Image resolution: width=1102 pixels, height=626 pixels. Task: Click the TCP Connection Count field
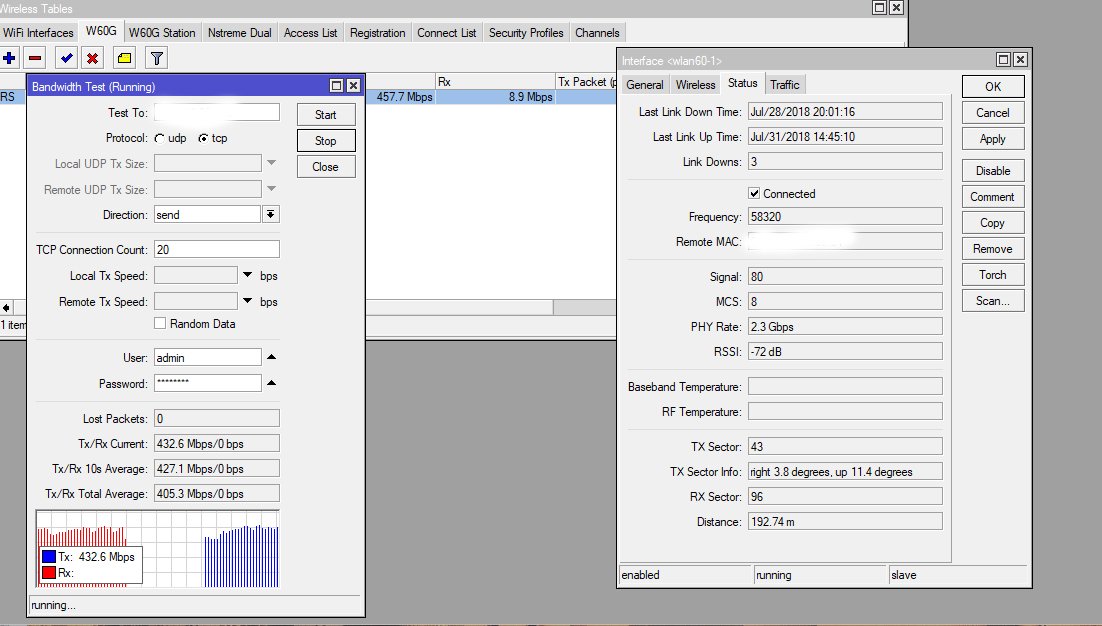[x=216, y=249]
